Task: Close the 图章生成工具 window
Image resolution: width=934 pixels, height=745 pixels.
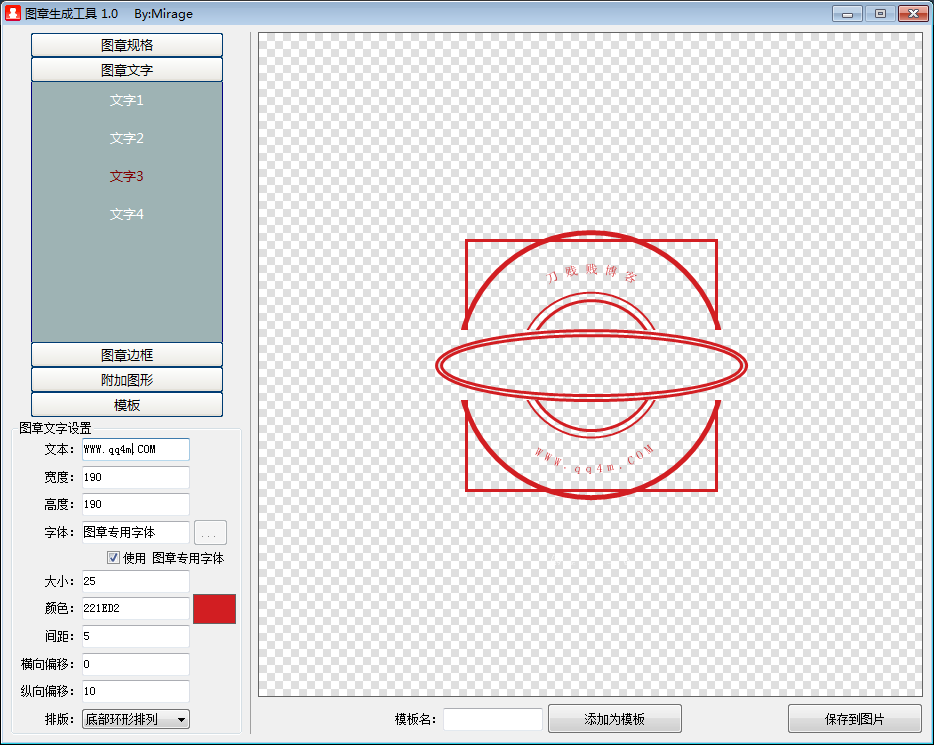Action: pos(913,13)
